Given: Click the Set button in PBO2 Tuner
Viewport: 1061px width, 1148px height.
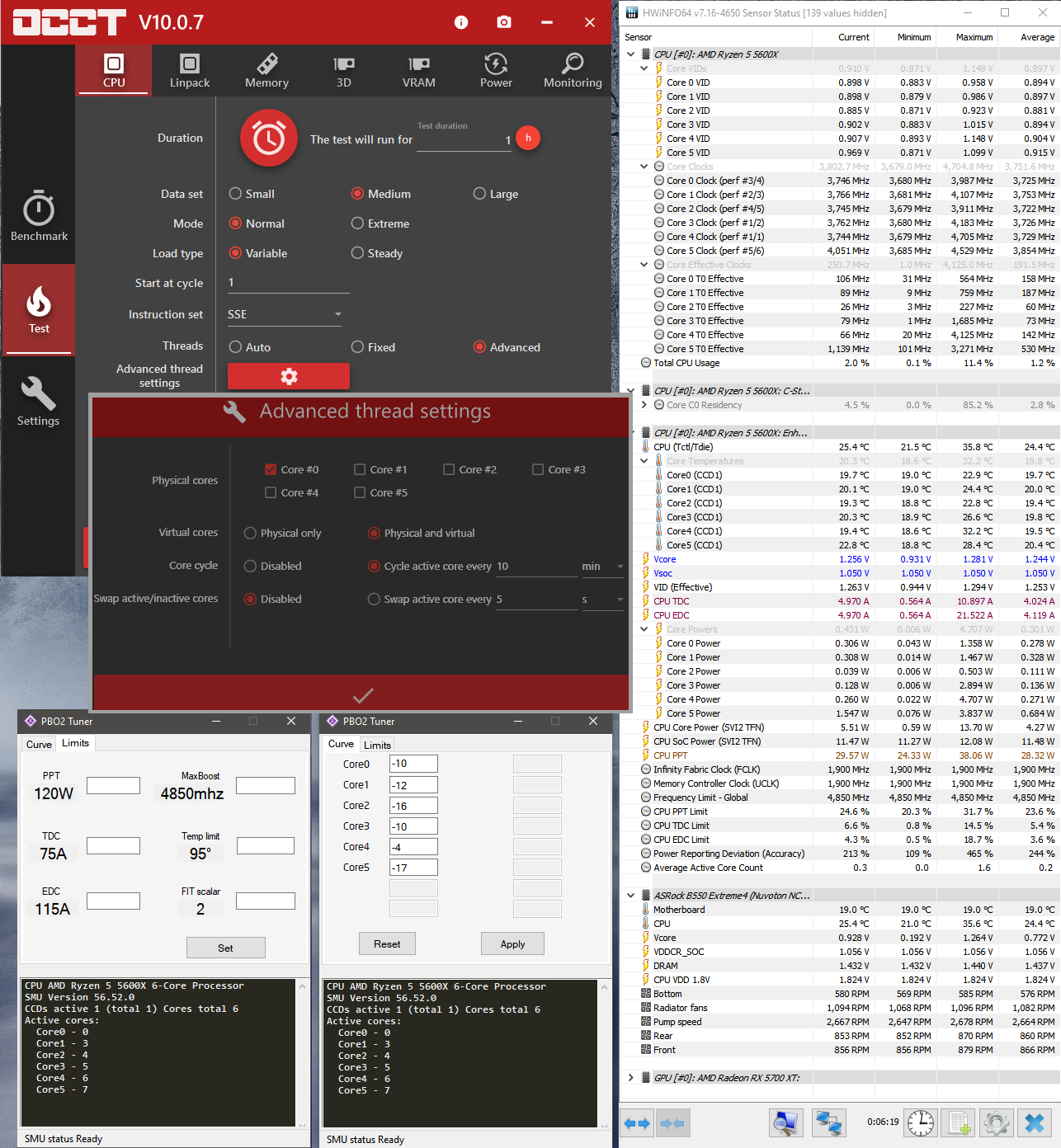Looking at the screenshot, I should pyautogui.click(x=225, y=948).
